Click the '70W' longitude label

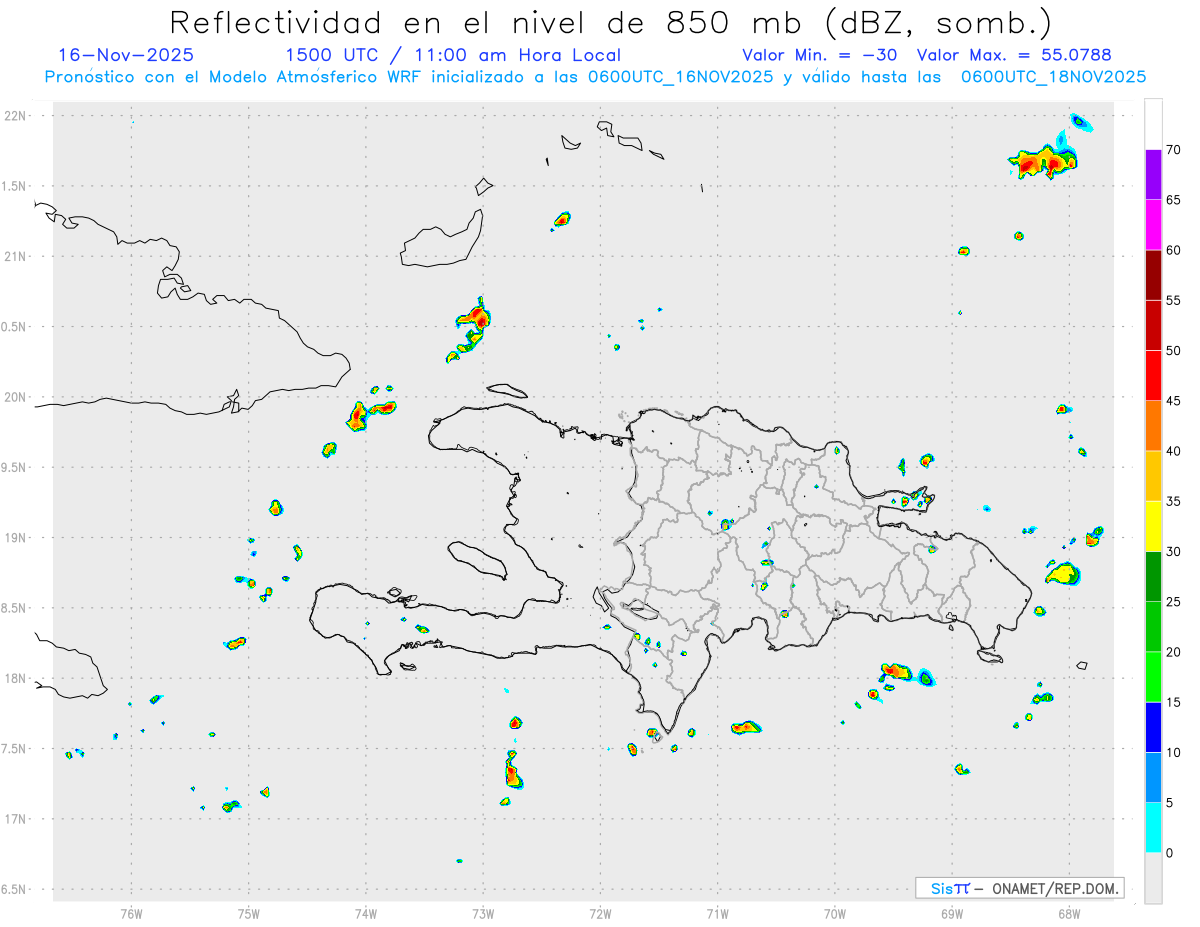tap(835, 913)
